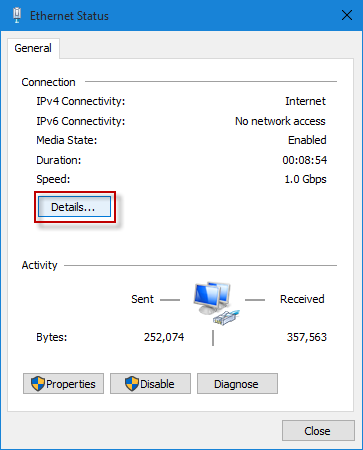Click the received bytes value 357,563

click(x=307, y=337)
